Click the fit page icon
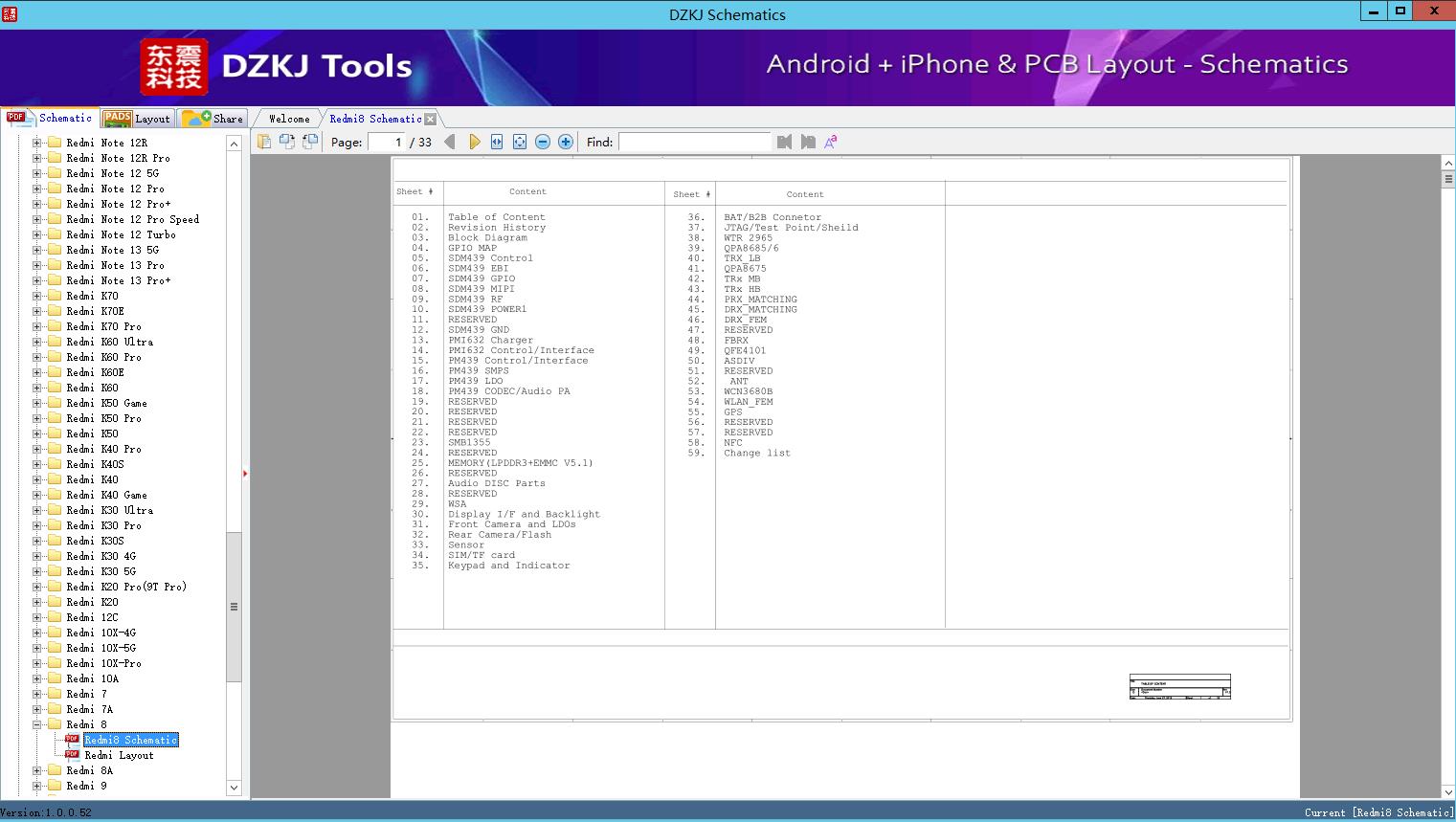This screenshot has height=822, width=1456. coord(520,142)
